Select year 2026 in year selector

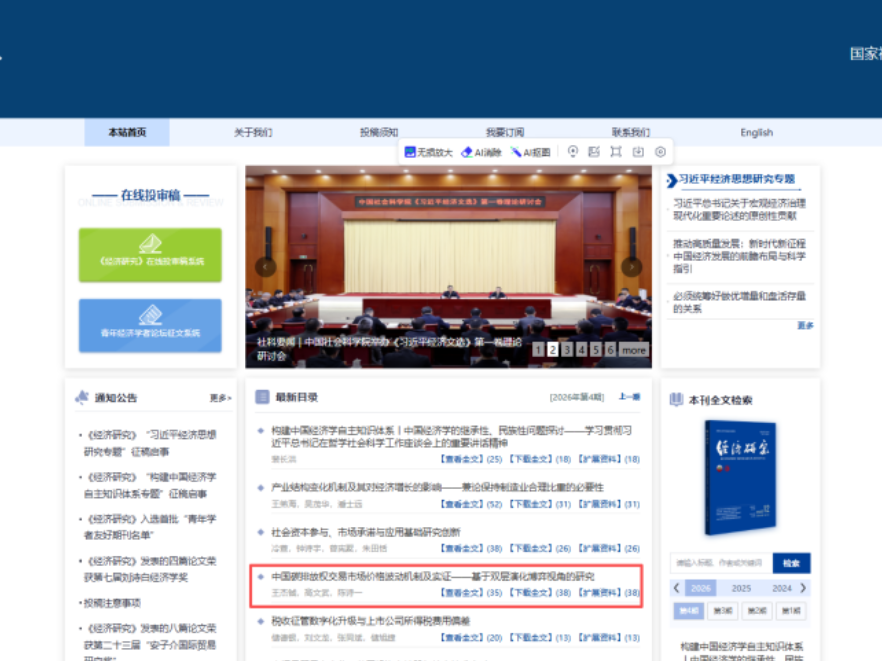pyautogui.click(x=701, y=588)
